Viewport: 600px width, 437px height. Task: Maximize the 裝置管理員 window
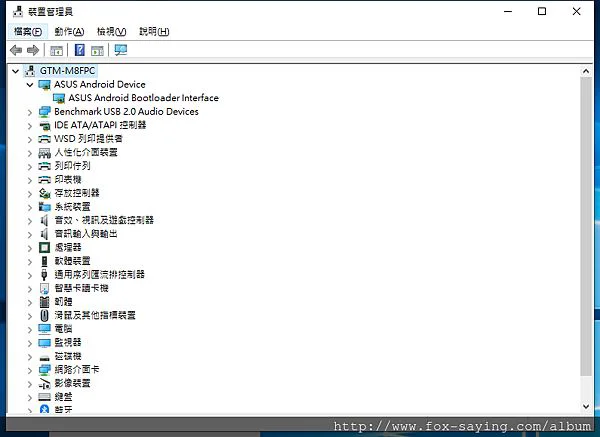pos(542,11)
